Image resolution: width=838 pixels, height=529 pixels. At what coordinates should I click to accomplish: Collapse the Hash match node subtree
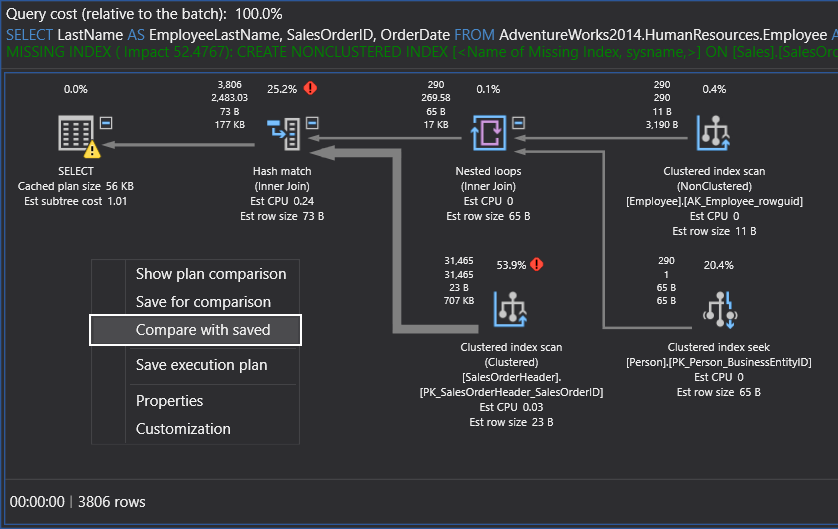[x=312, y=123]
